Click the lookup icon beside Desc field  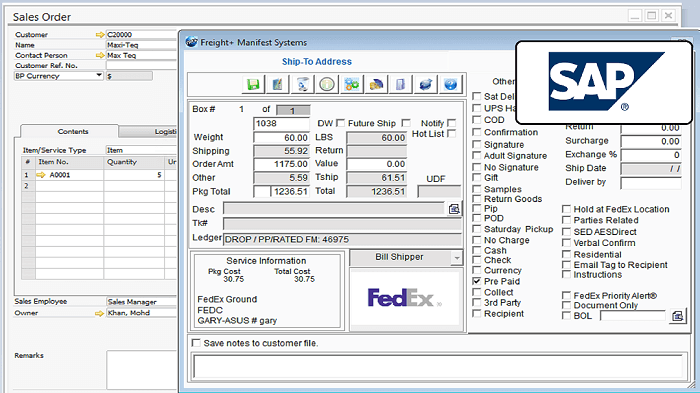[x=454, y=209]
